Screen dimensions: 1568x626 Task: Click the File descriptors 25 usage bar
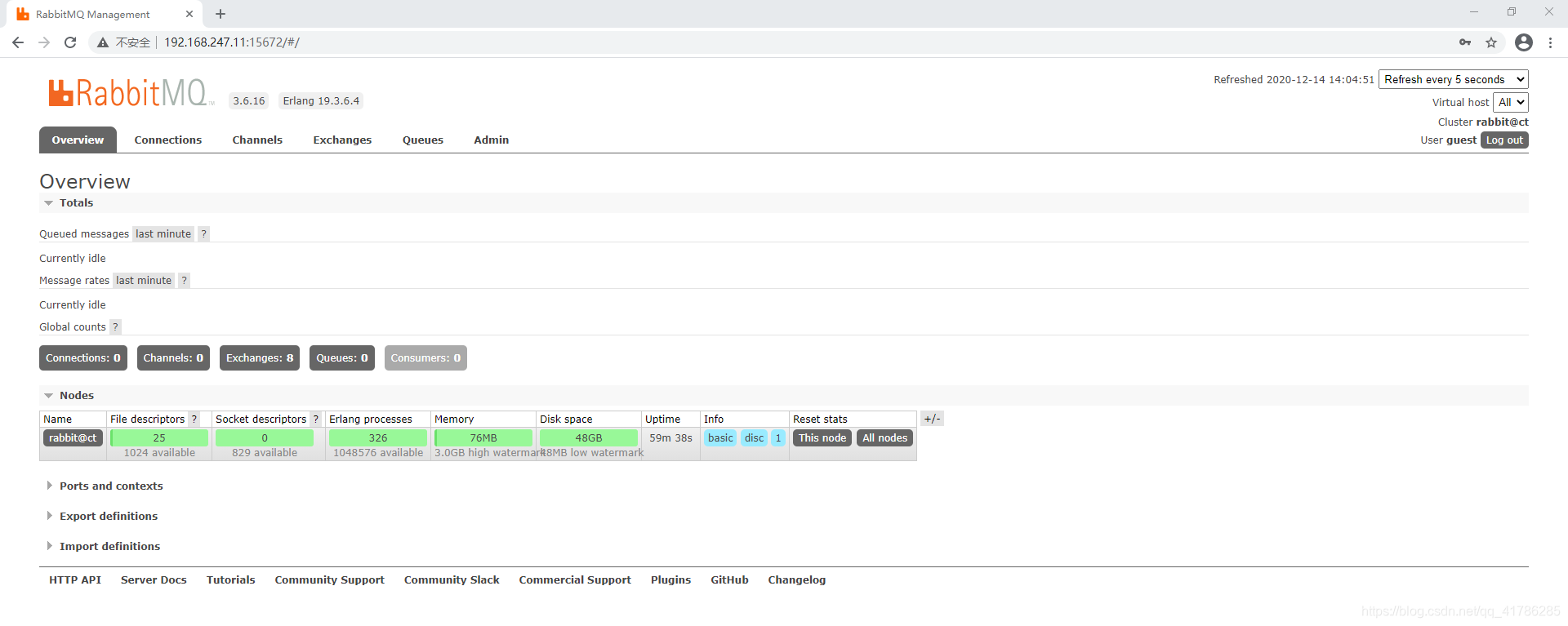pos(159,438)
